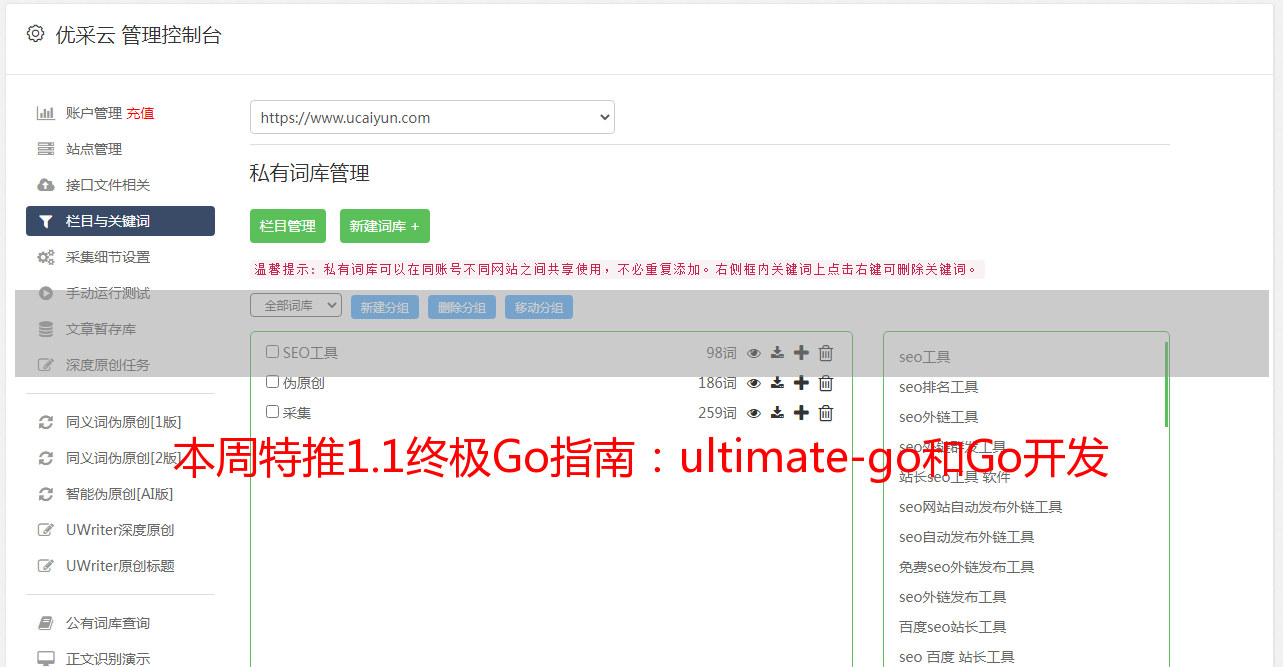Select keyword 'seo工具' in the list
This screenshot has width=1283, height=667.
coord(924,357)
